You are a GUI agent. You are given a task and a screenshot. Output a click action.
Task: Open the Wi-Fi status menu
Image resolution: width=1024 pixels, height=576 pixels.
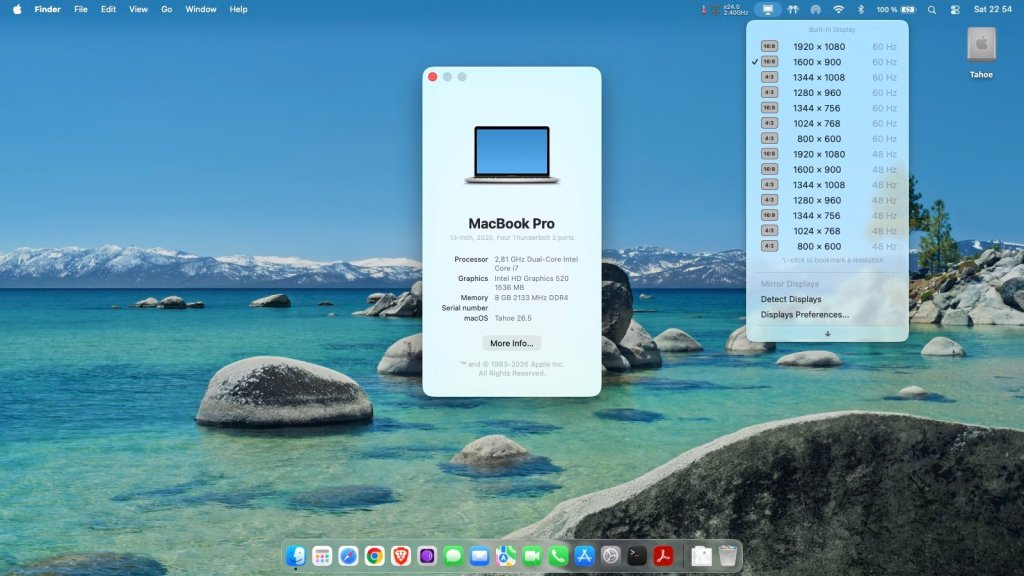pyautogui.click(x=839, y=10)
